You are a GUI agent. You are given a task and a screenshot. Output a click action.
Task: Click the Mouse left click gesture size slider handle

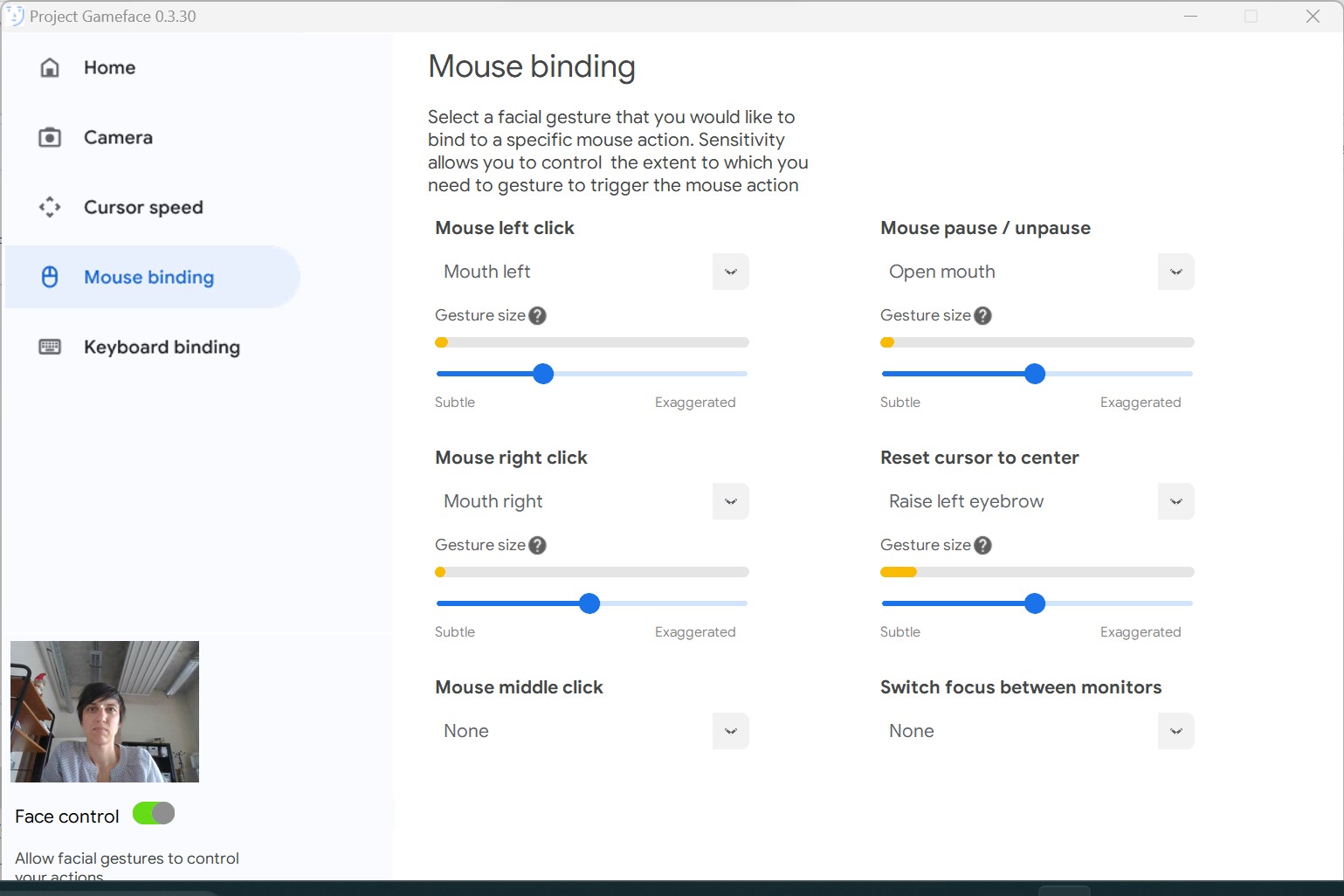click(543, 374)
